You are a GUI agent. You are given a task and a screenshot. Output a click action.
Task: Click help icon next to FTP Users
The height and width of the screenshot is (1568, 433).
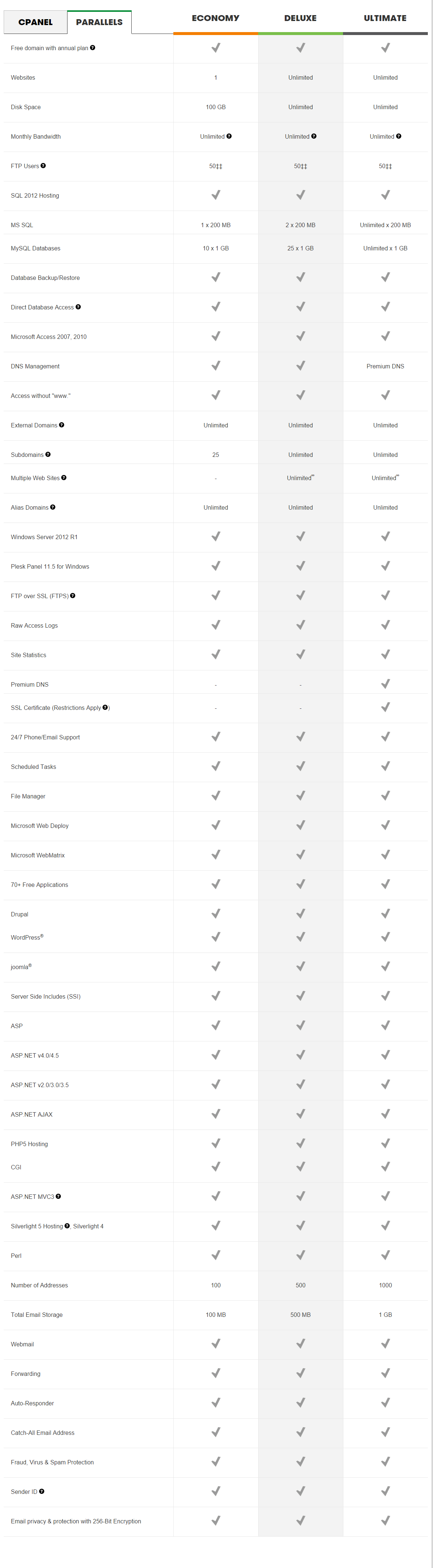(x=43, y=166)
